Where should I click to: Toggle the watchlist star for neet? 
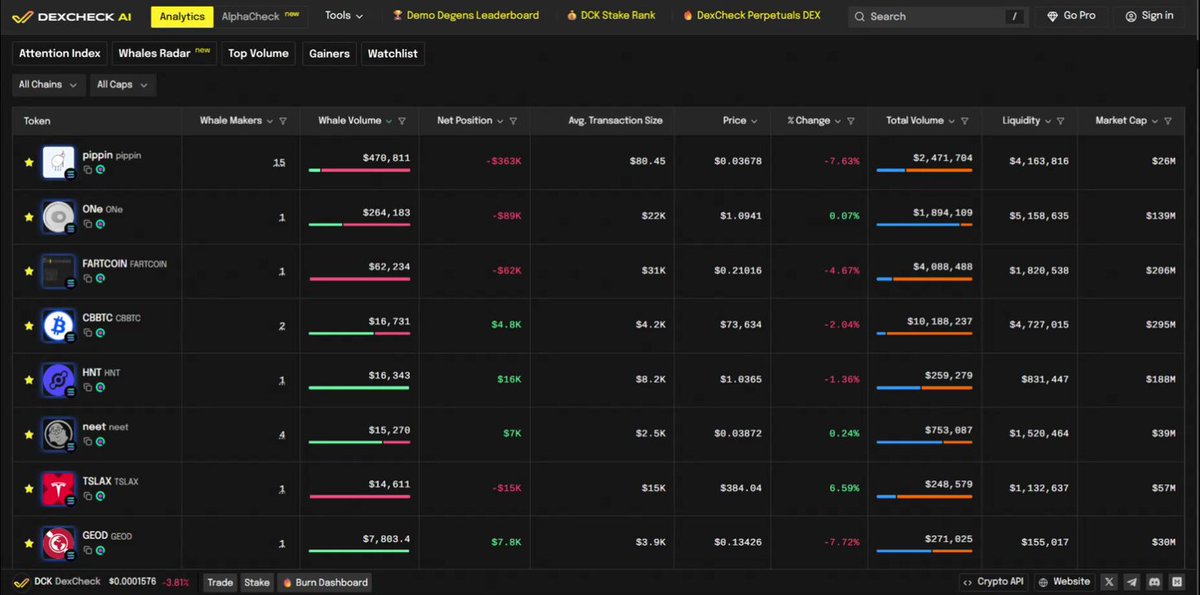29,433
